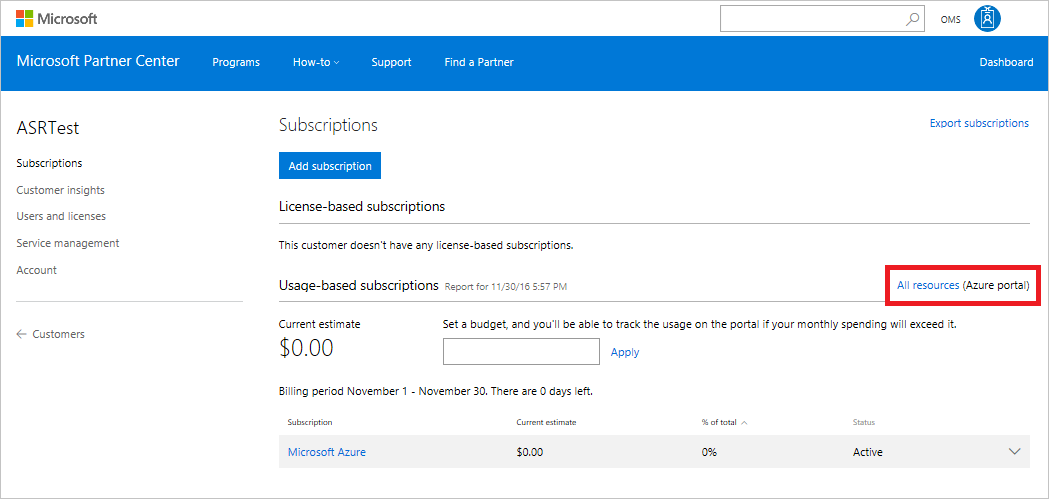Screen dimensions: 1049x499
Task: Expand the Microsoft Azure subscription row
Action: (x=1015, y=452)
